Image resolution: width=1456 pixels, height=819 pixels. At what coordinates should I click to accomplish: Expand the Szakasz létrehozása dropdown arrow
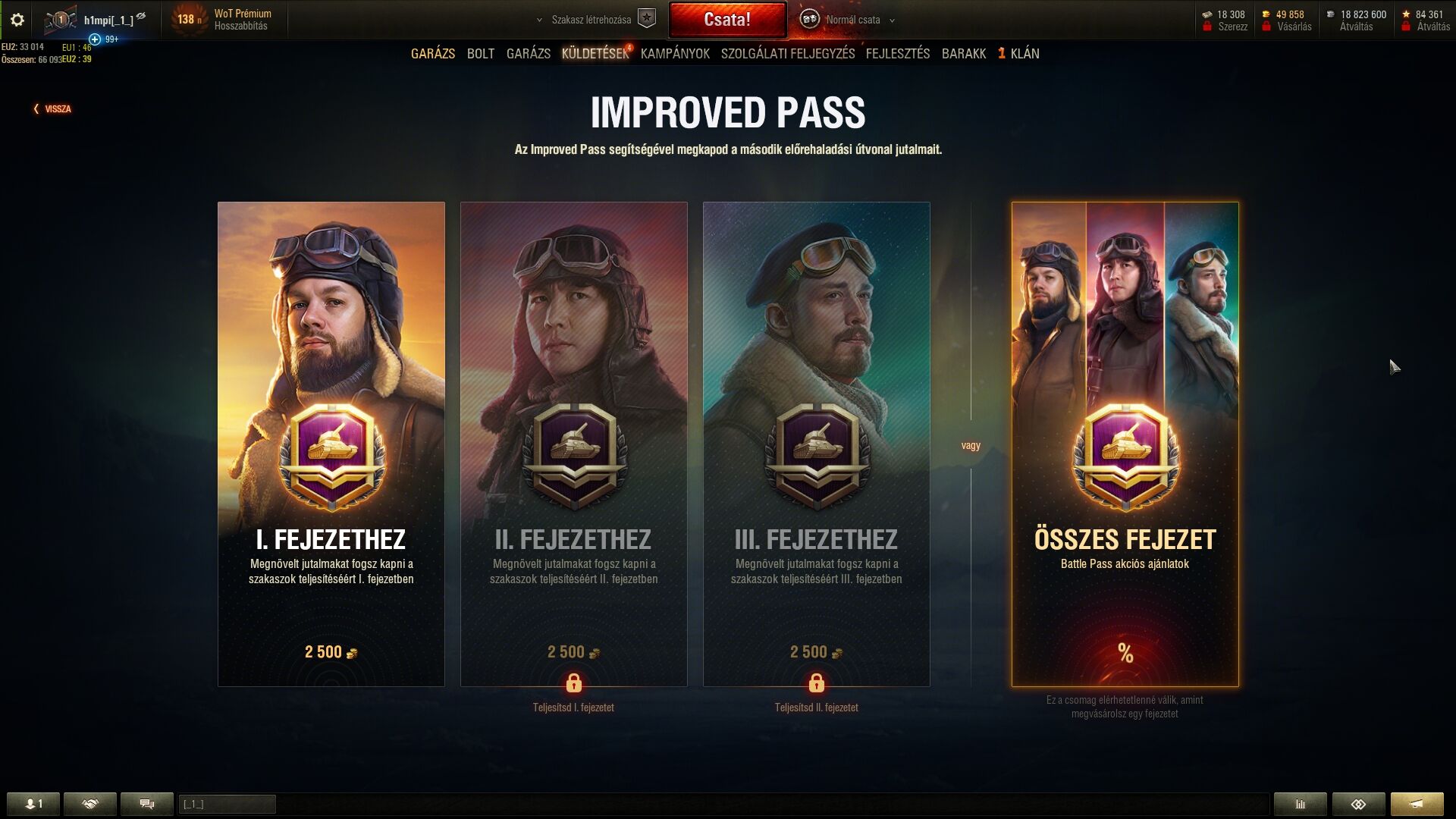tap(539, 20)
